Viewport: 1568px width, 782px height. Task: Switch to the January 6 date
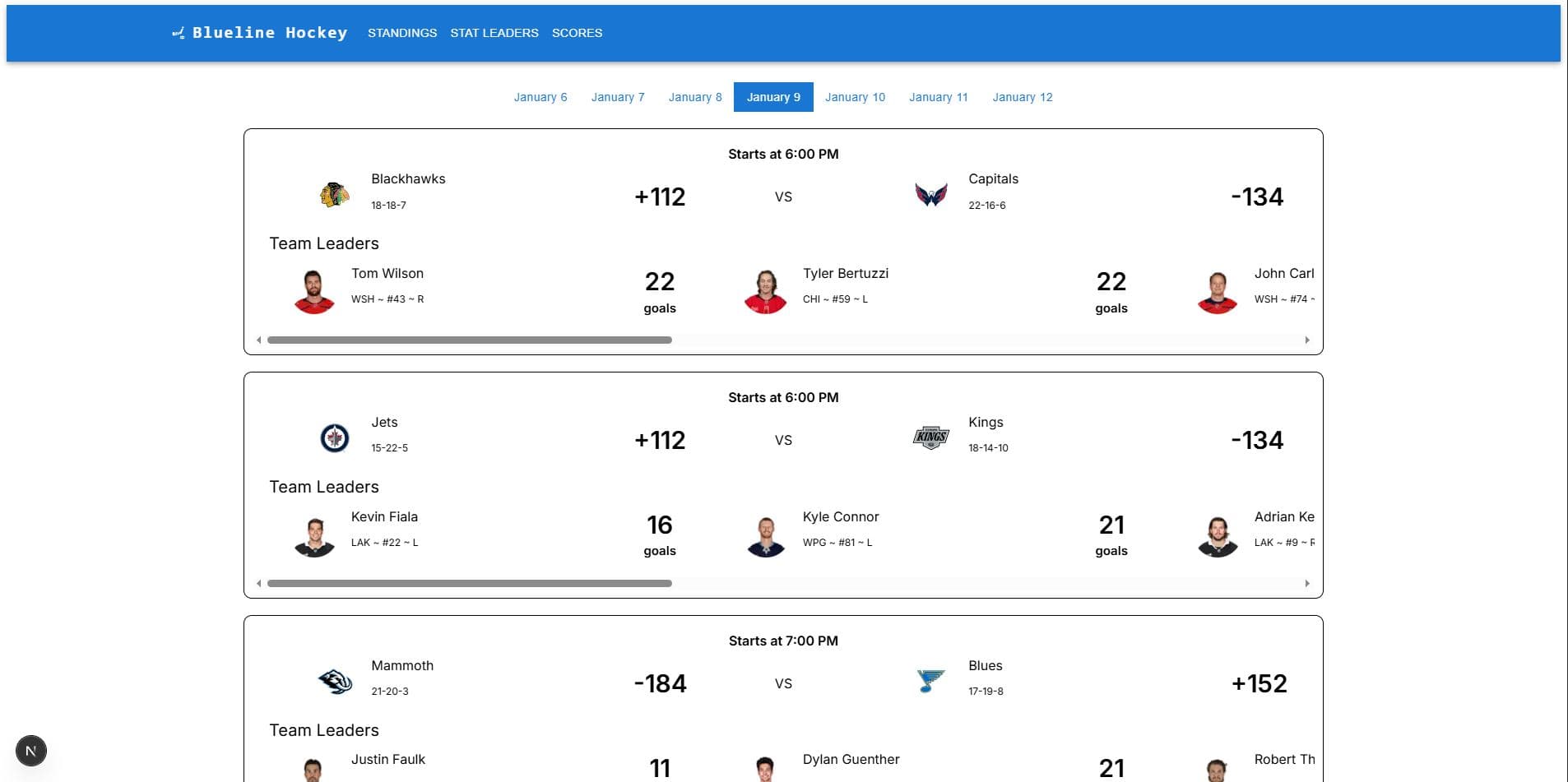coord(540,97)
